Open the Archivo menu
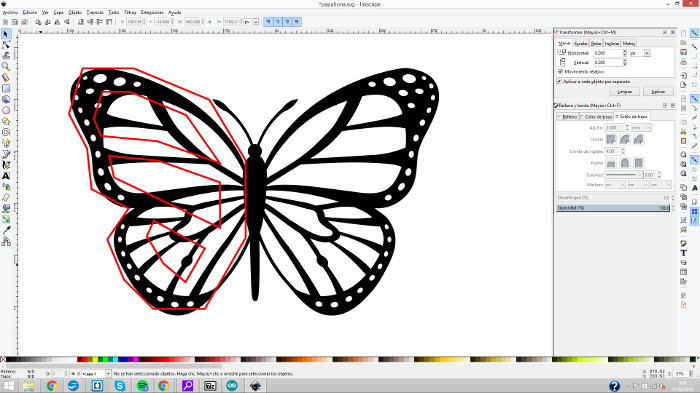 click(x=10, y=13)
